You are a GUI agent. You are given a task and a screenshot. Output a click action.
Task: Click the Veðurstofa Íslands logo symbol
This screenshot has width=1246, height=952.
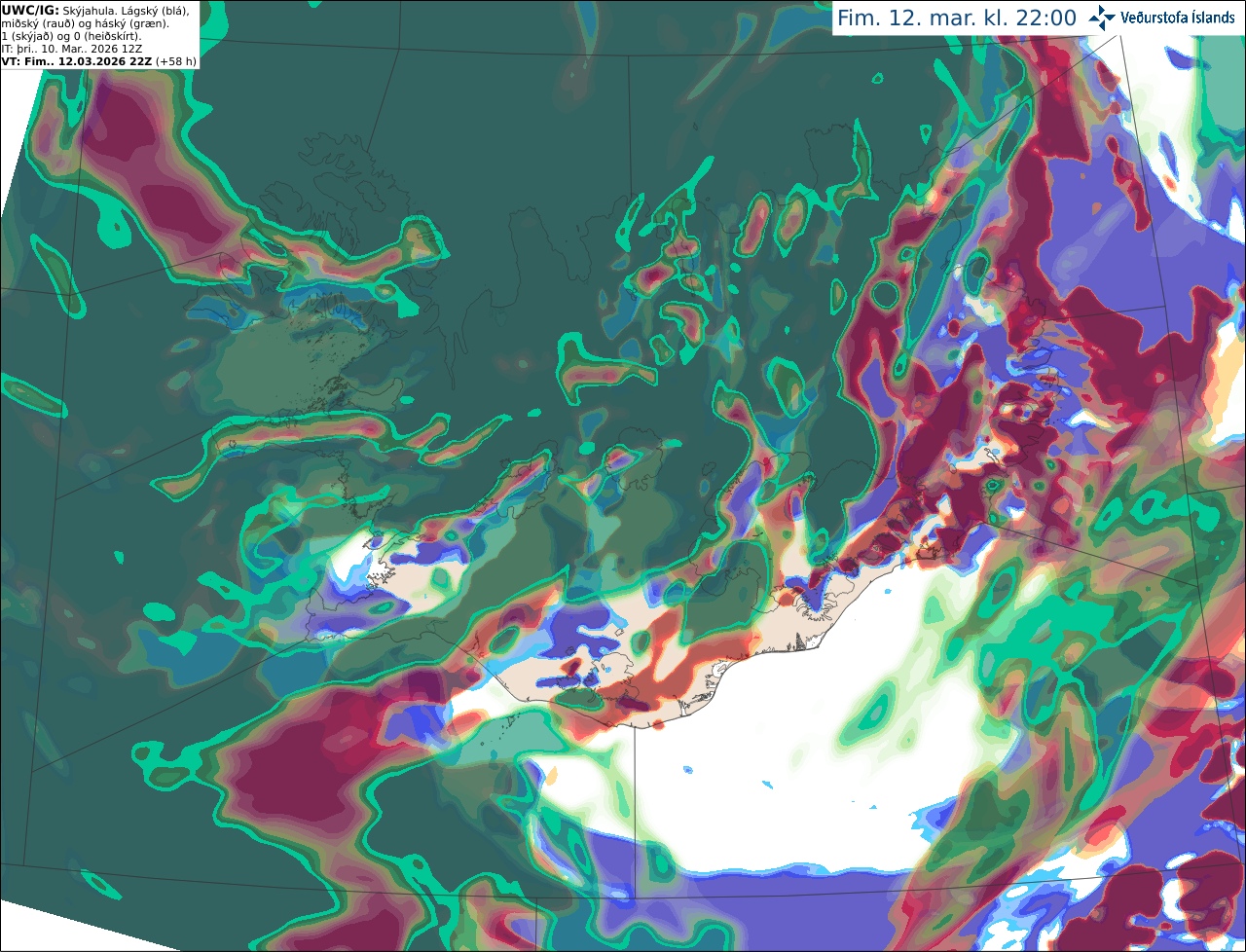[x=1102, y=18]
